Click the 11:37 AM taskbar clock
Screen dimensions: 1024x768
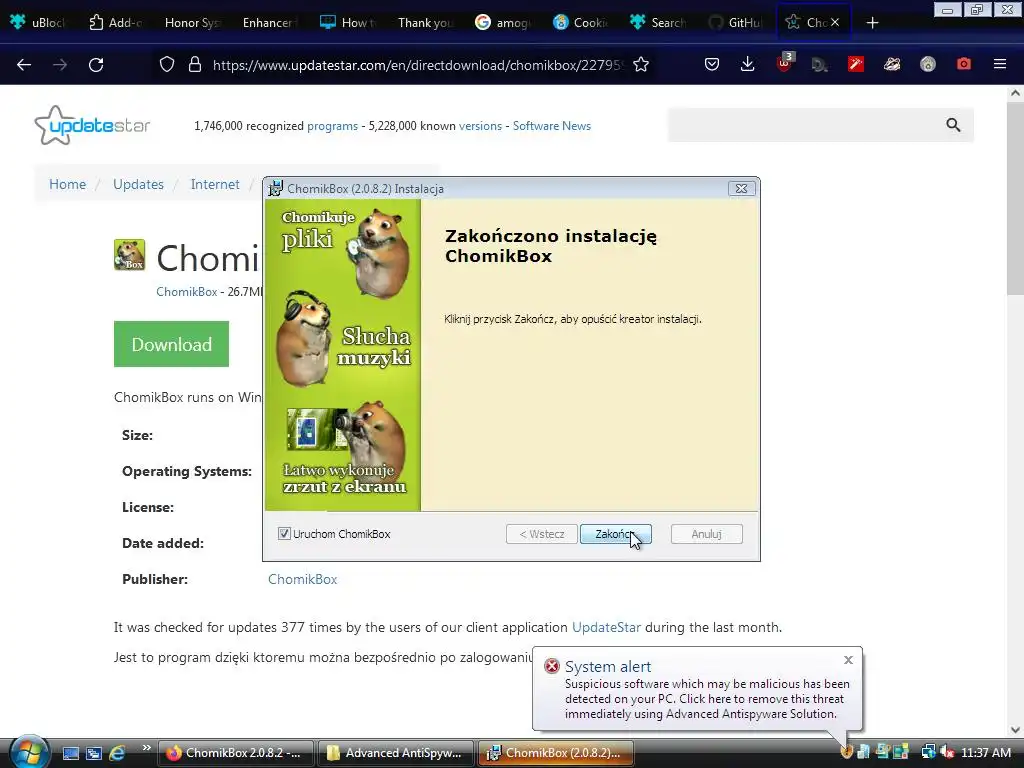pyautogui.click(x=986, y=753)
